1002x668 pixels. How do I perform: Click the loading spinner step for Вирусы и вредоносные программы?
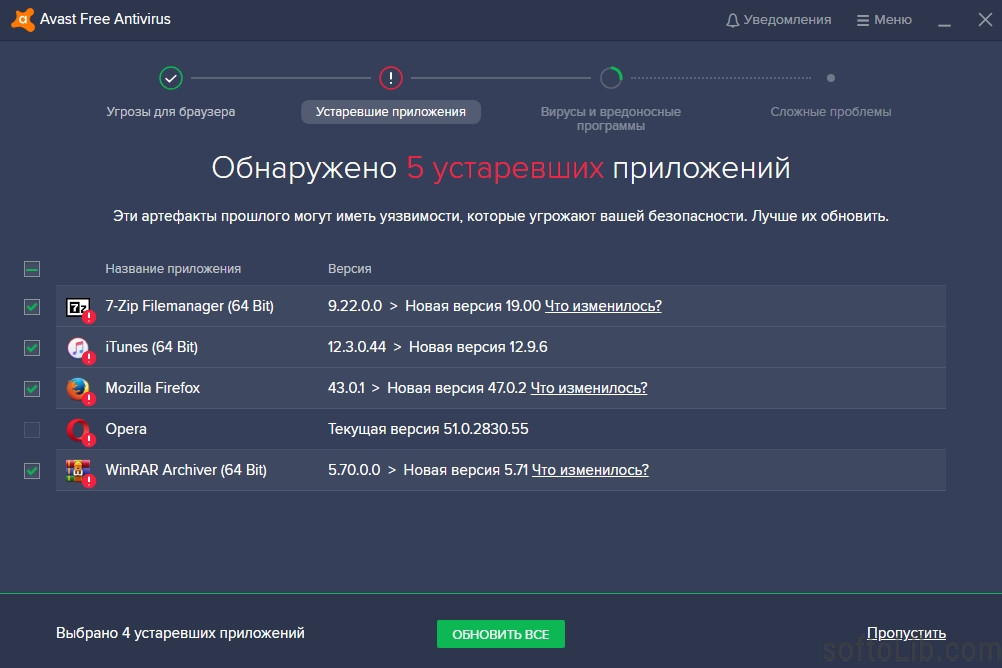(x=611, y=78)
